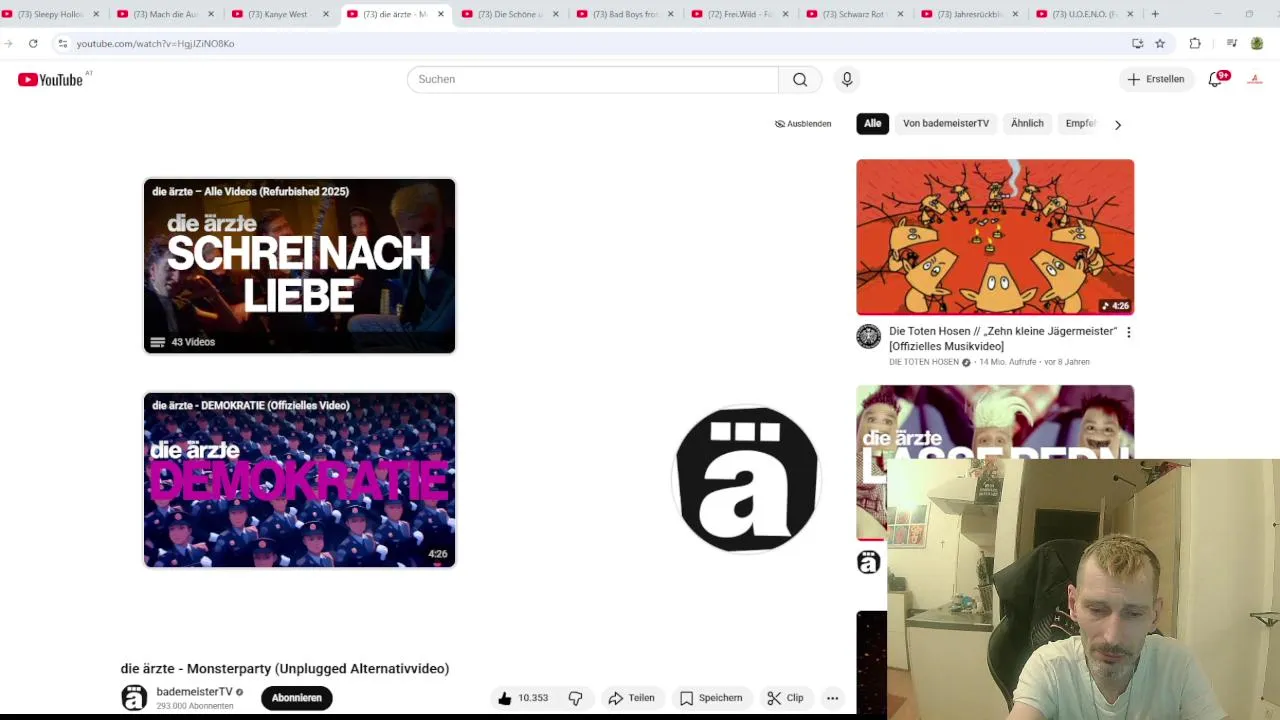This screenshot has width=1280, height=720.
Task: Open browser extensions puzzle icon
Action: tap(1195, 44)
